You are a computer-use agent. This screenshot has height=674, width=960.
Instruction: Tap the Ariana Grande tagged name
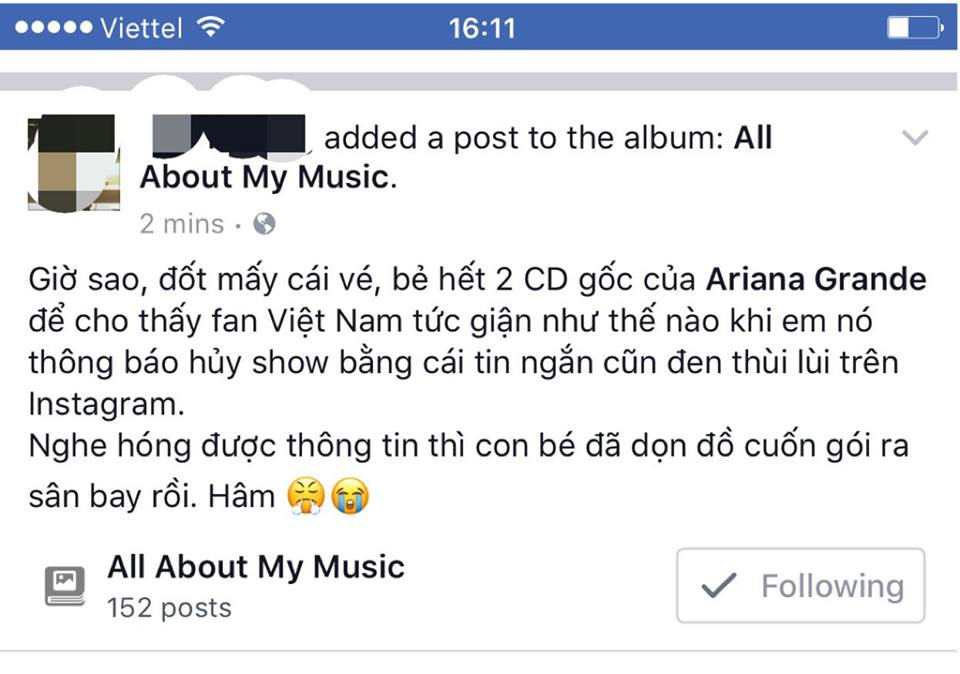[x=816, y=279]
